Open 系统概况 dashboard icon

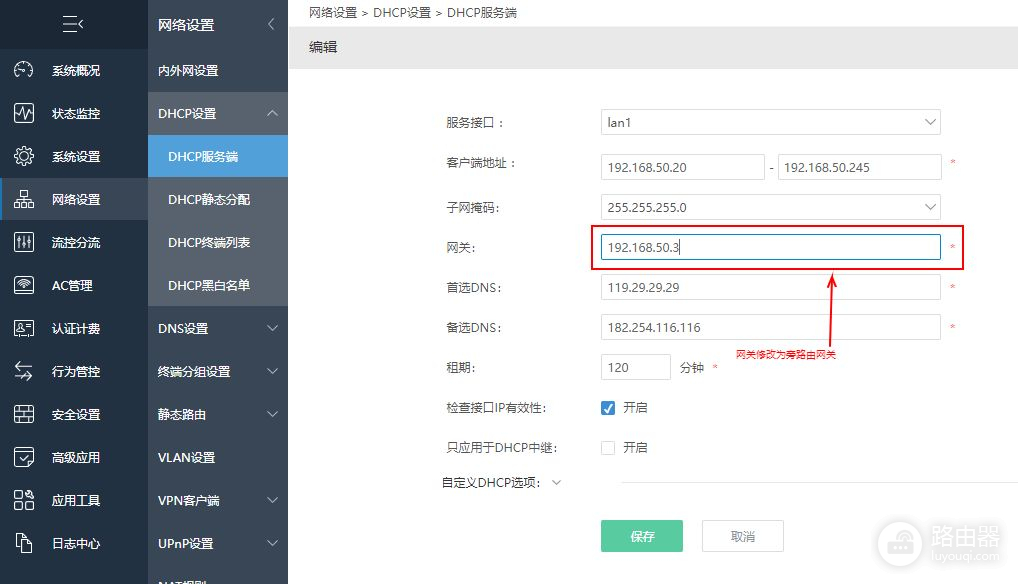point(24,71)
